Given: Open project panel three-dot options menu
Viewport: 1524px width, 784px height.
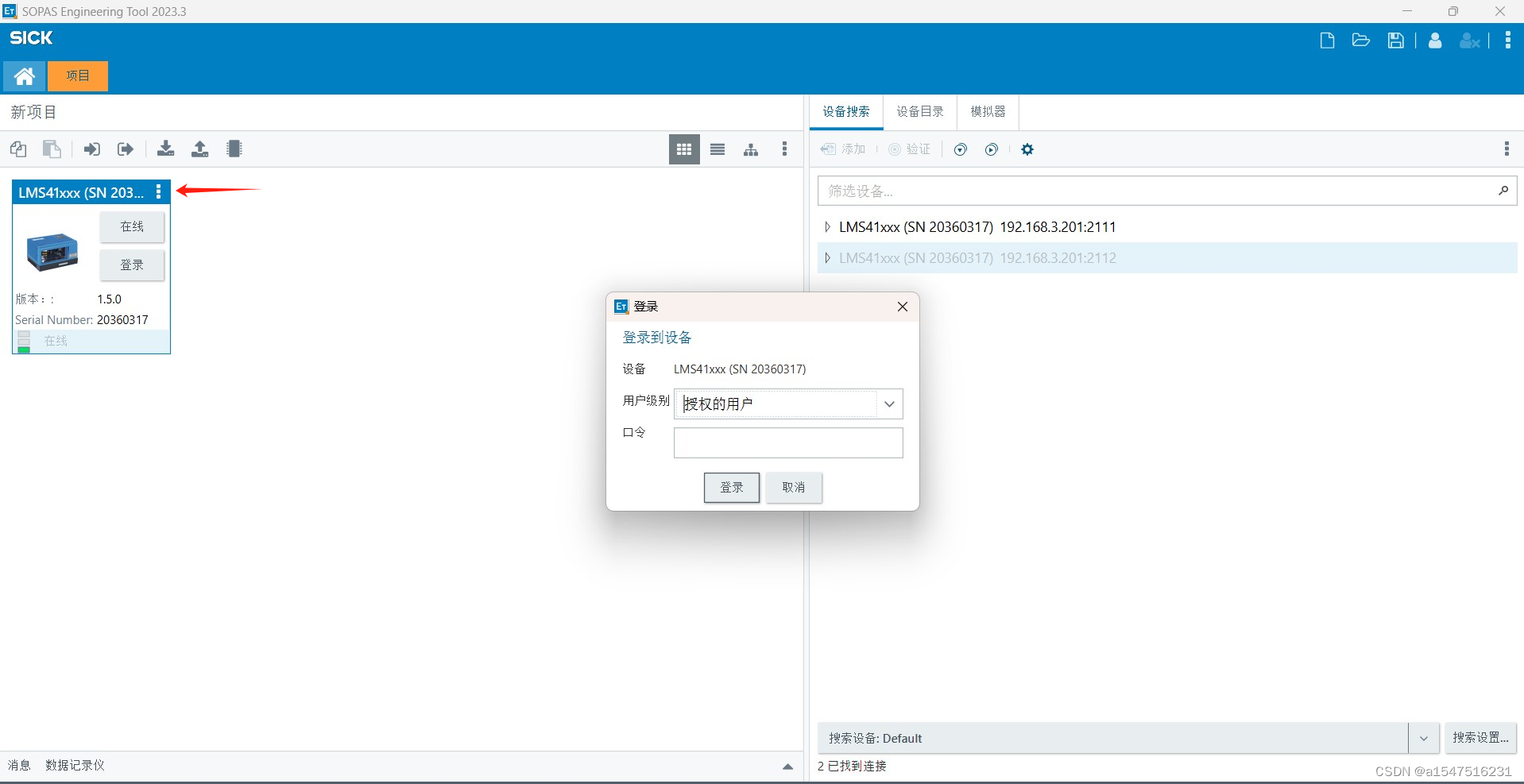Looking at the screenshot, I should [x=785, y=149].
